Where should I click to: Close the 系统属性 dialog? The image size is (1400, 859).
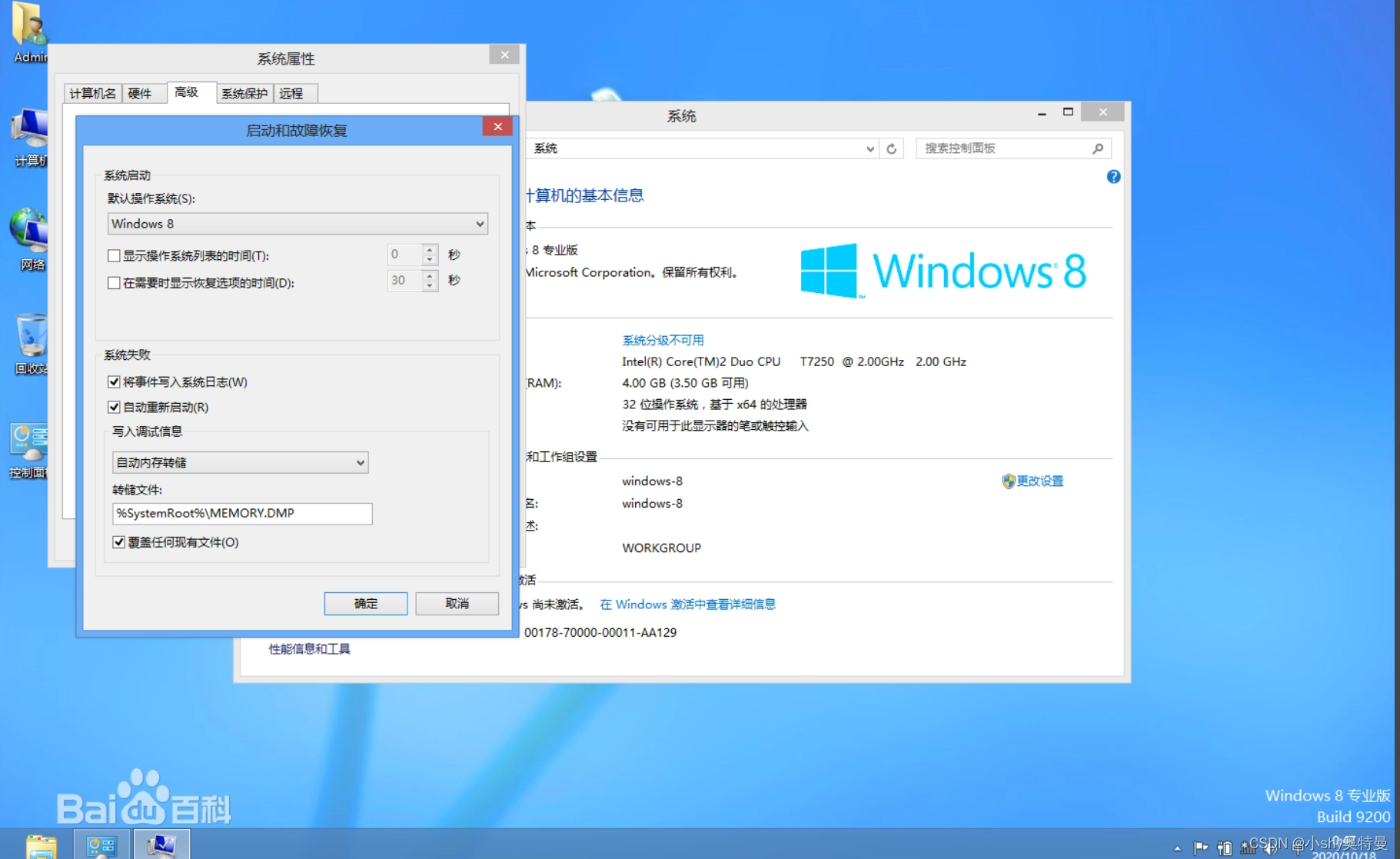[x=504, y=55]
